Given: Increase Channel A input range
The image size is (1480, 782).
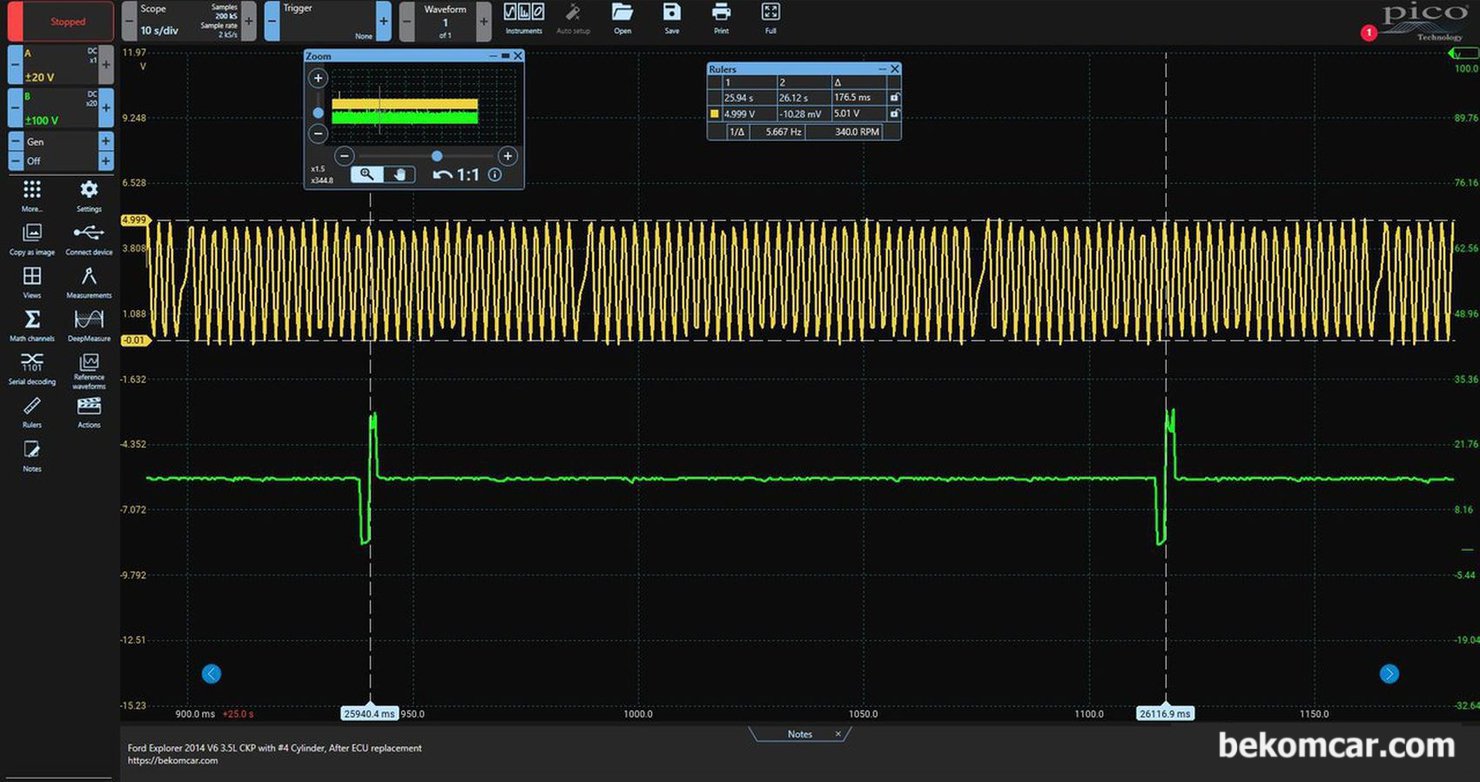Looking at the screenshot, I should click(x=106, y=65).
